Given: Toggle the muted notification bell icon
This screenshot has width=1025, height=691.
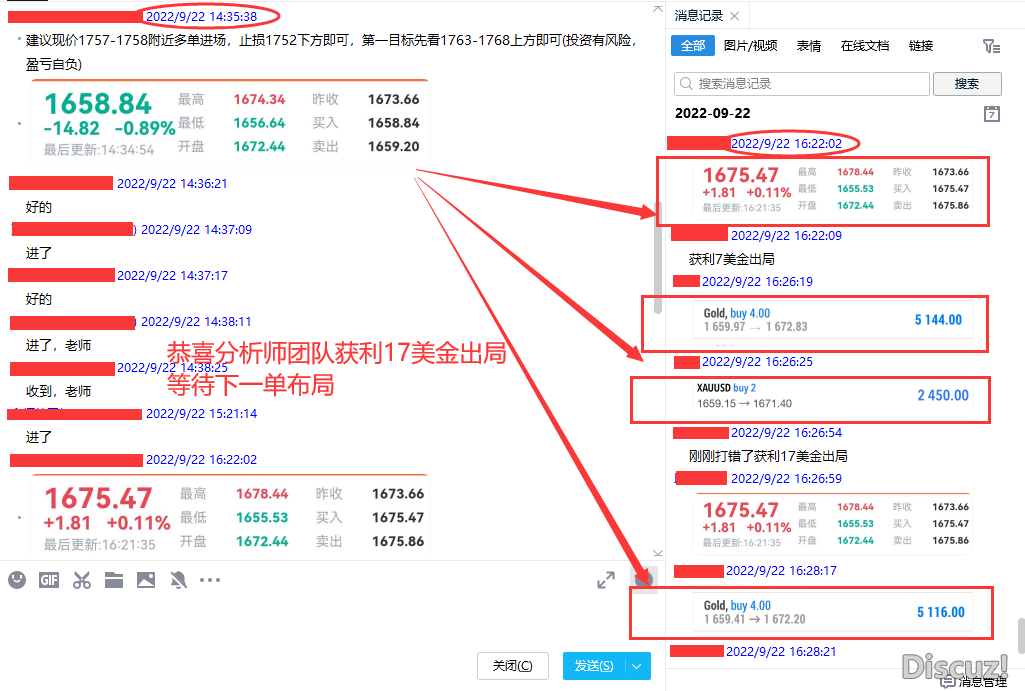Looking at the screenshot, I should [x=178, y=580].
